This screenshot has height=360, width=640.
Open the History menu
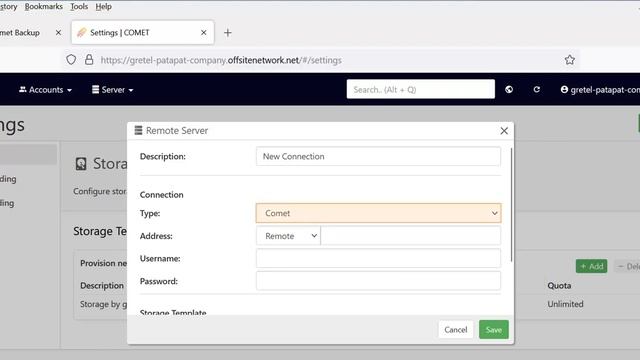tap(8, 7)
